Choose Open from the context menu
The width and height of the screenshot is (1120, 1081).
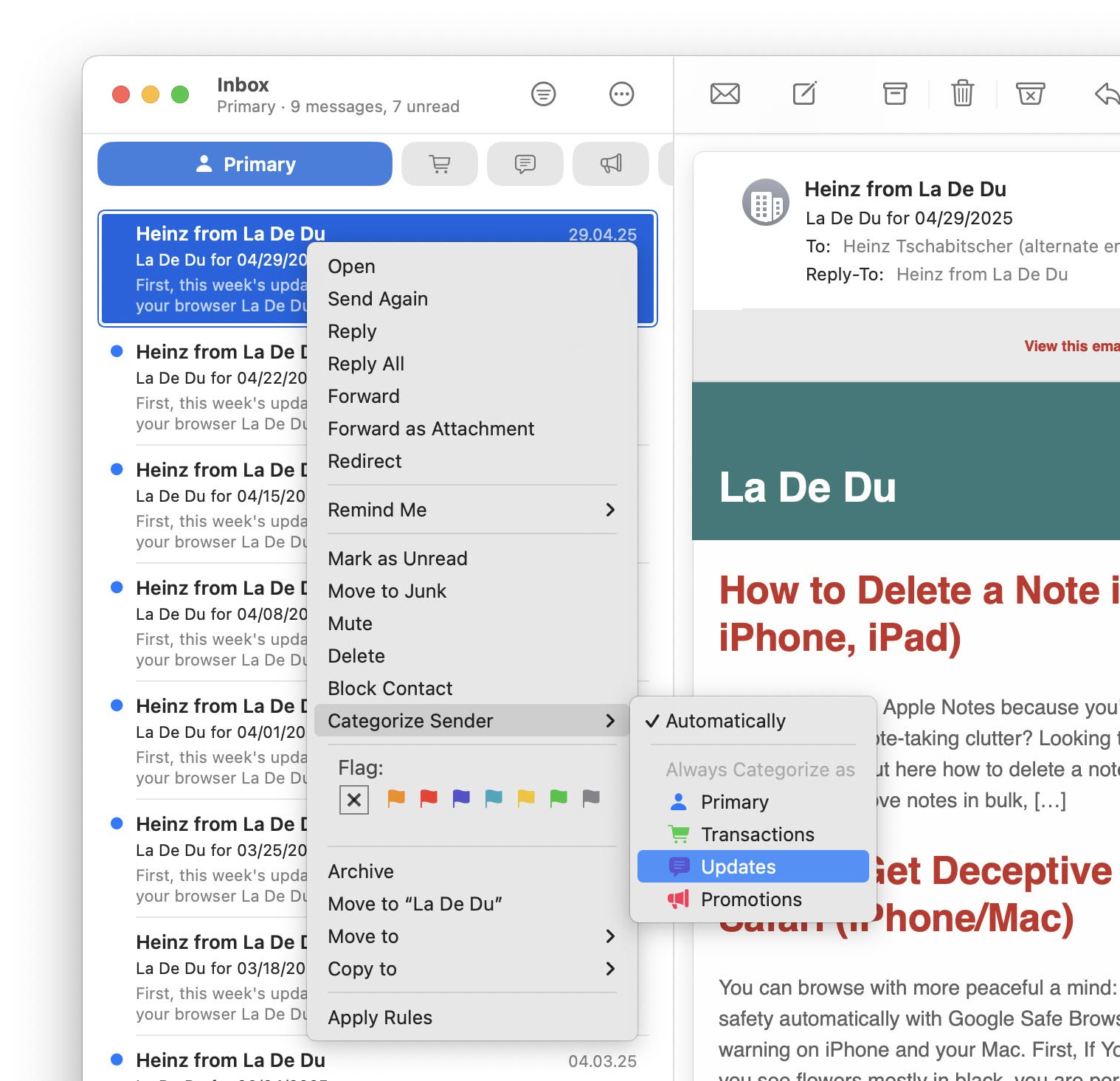(472, 266)
